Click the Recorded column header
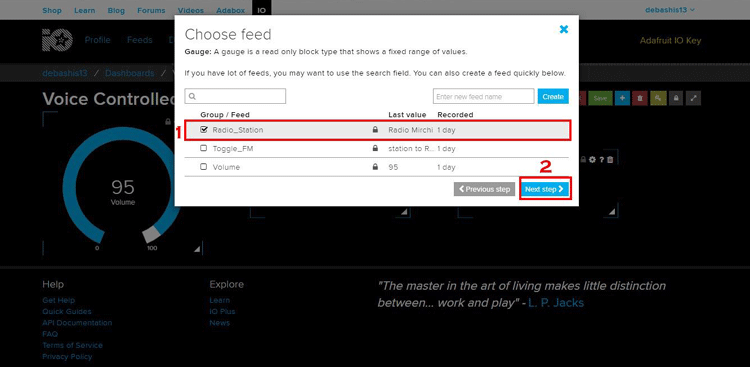Viewport: 750px width, 367px height. [x=455, y=114]
